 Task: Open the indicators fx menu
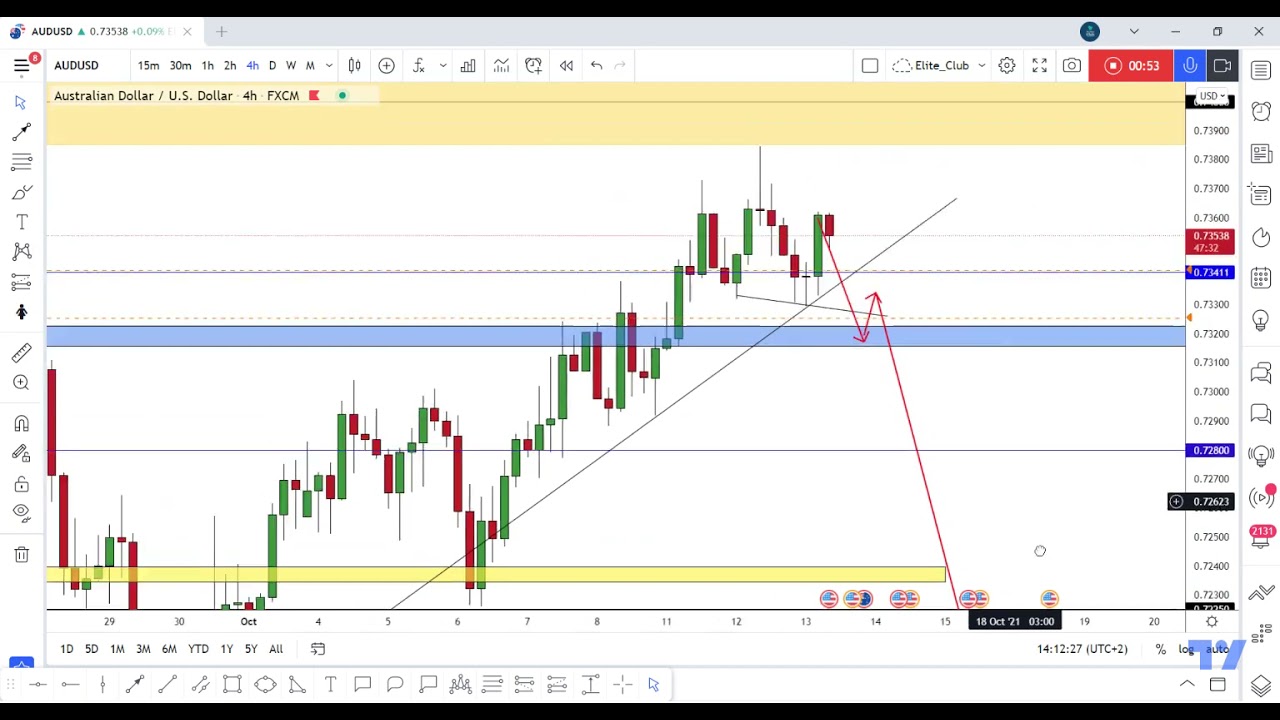click(419, 66)
